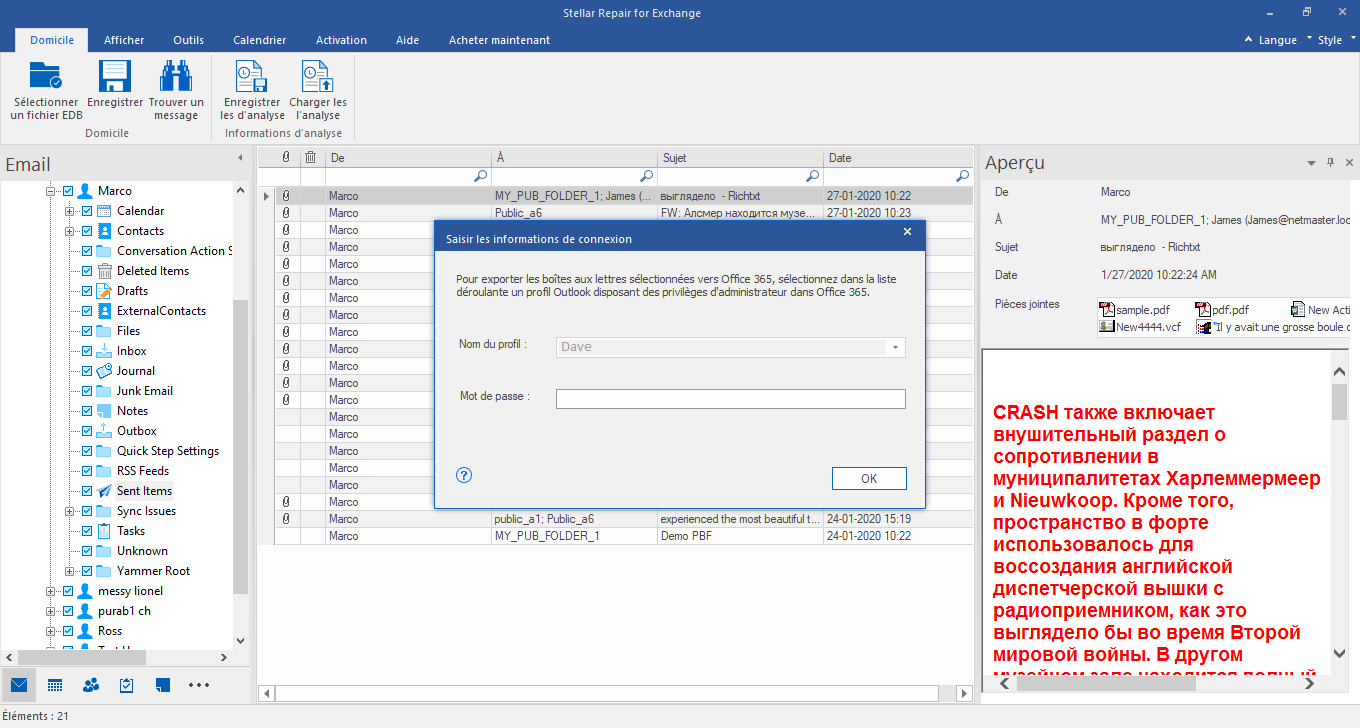Click the Sélectionner un fichier EDB icon
Viewport: 1360px width, 728px height.
(x=45, y=76)
